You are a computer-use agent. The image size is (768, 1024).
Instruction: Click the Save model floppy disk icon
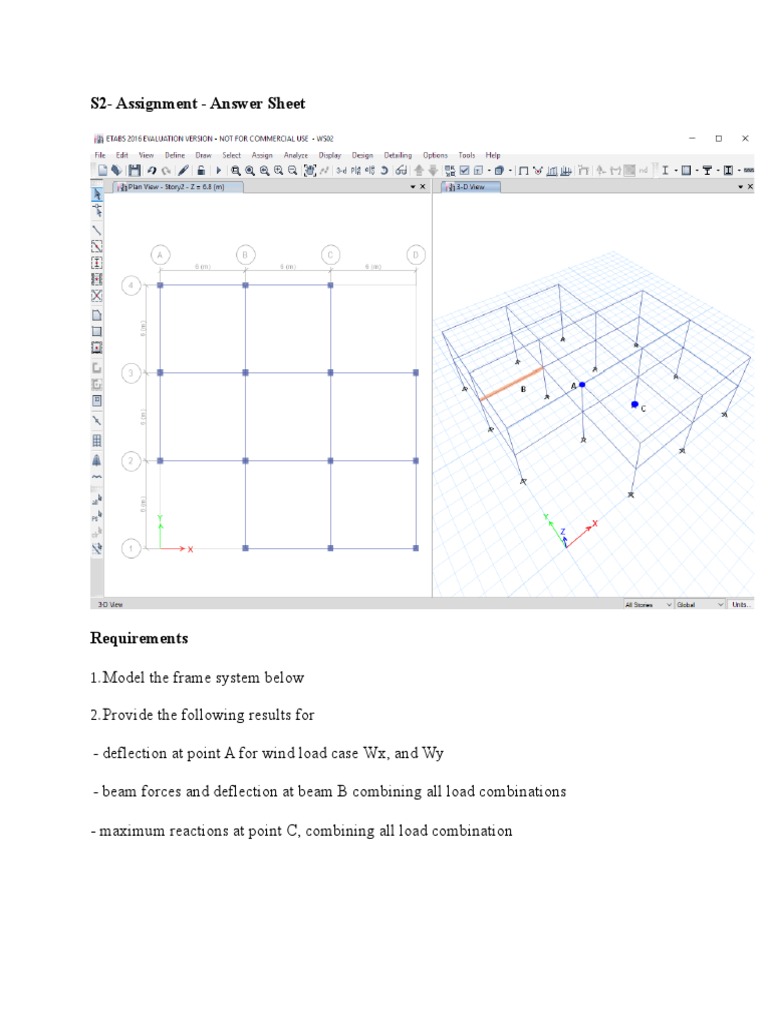134,170
